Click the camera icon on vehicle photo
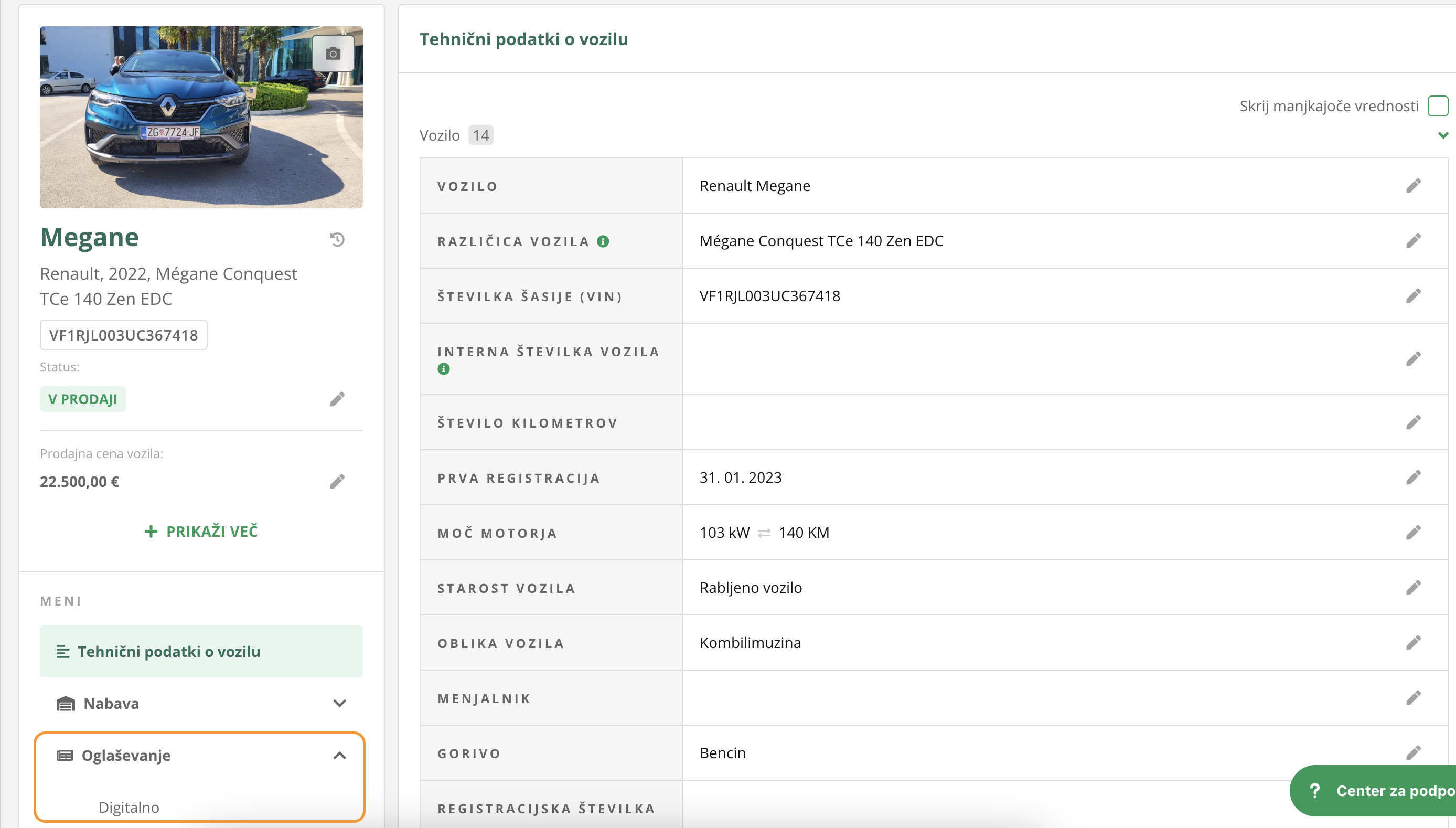Screen dimensions: 1456x828 click(333, 54)
